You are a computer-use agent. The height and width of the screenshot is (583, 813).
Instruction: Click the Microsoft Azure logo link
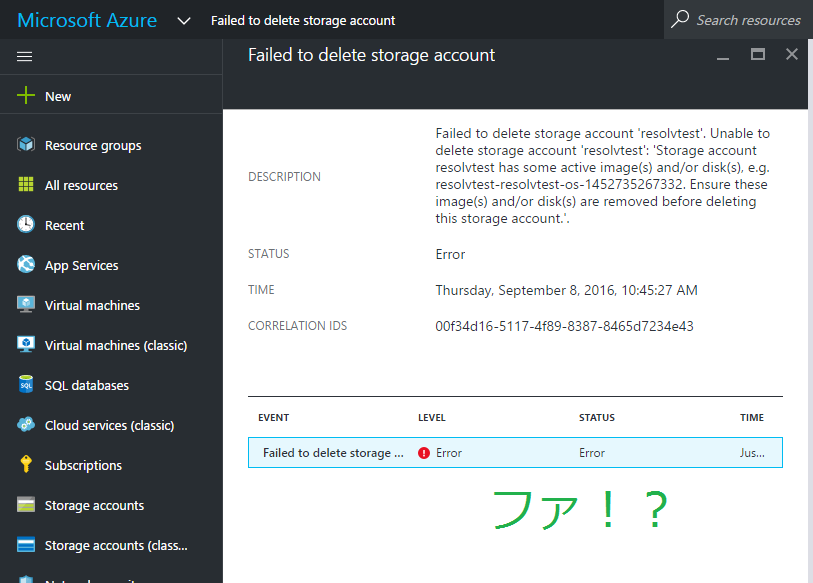click(x=87, y=20)
